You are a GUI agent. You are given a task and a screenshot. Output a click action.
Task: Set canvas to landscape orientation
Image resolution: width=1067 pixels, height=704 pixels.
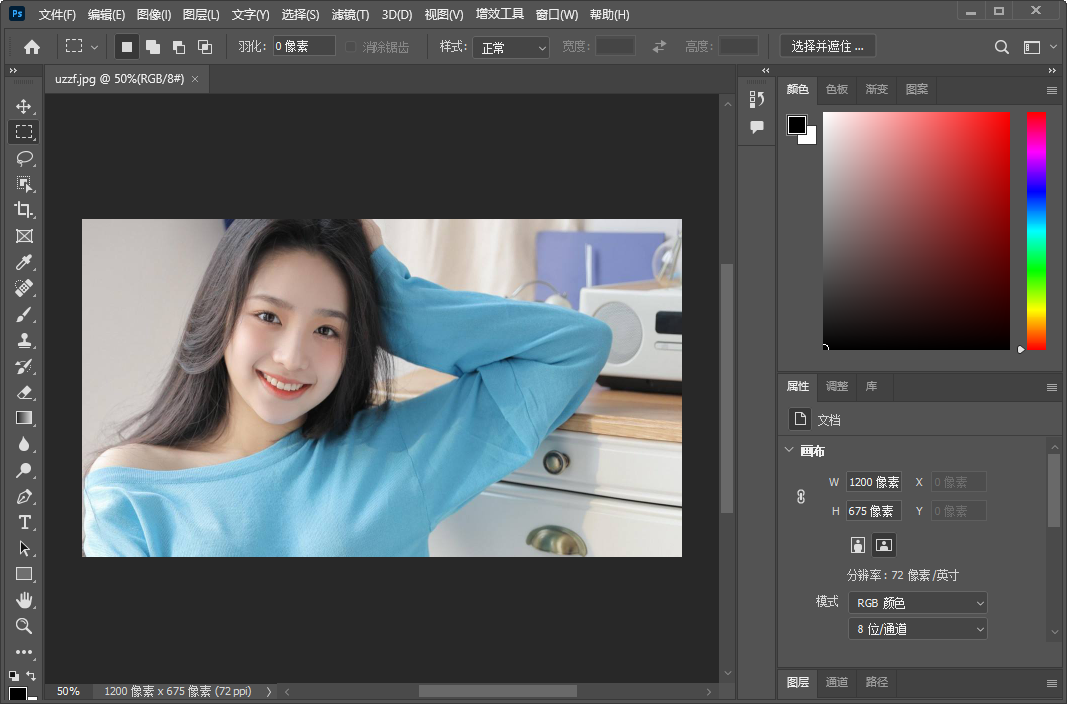coord(883,545)
